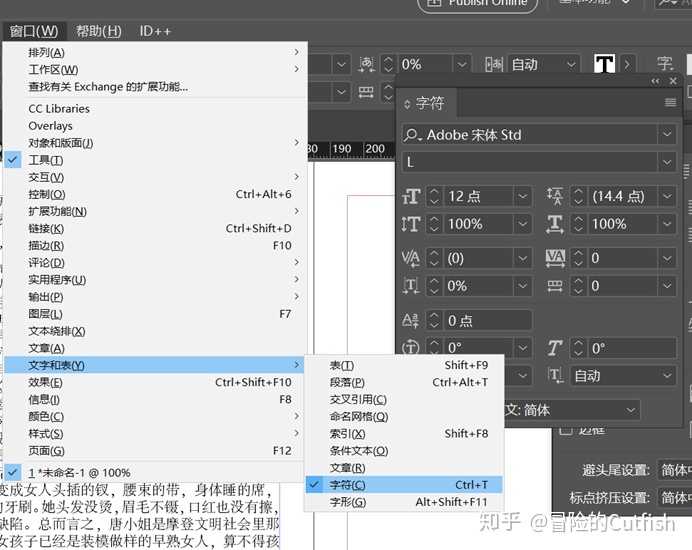Choose 控制(O) menu item
The width and height of the screenshot is (692, 550).
[154, 194]
